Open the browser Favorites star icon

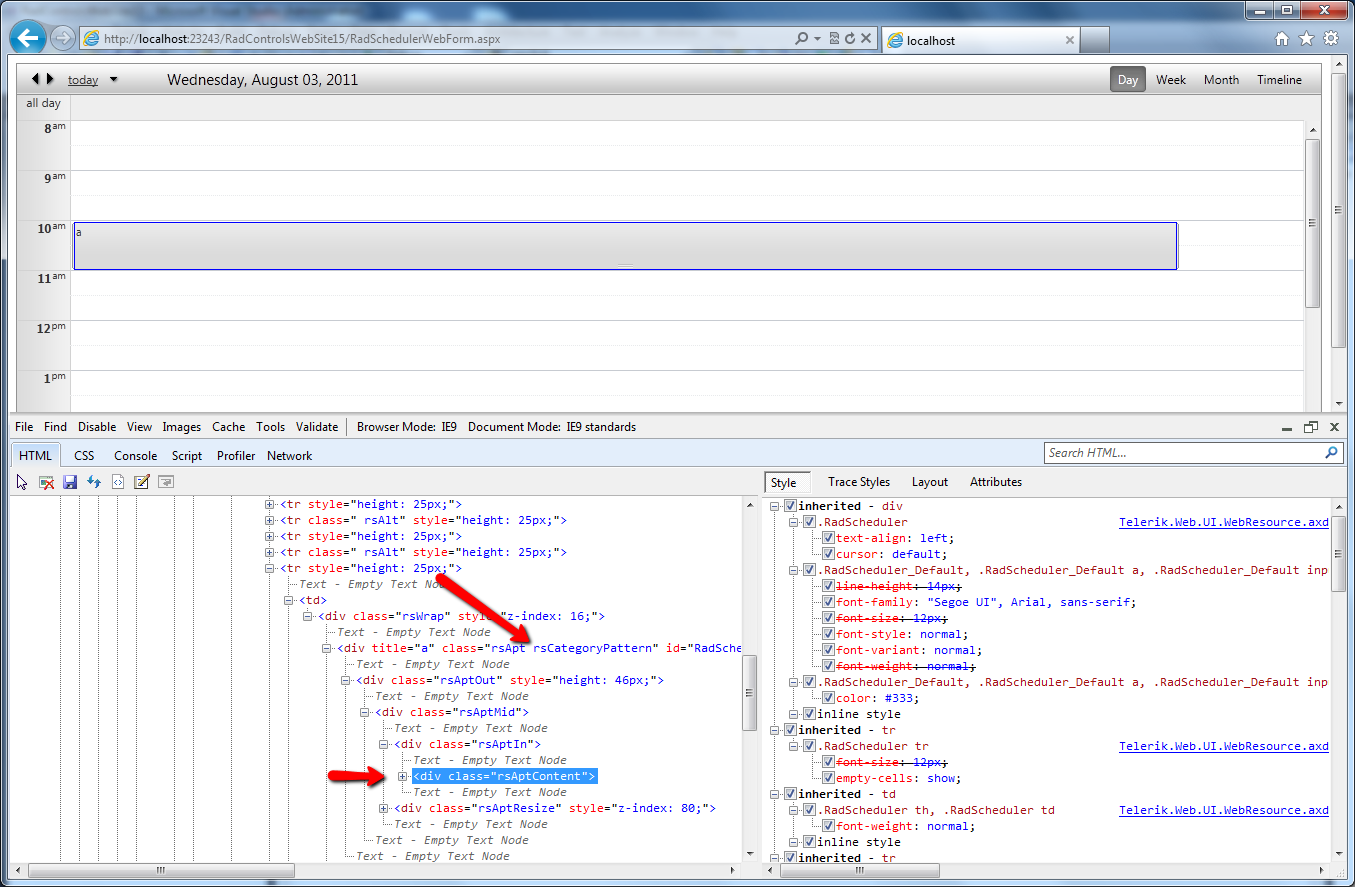tap(1306, 39)
